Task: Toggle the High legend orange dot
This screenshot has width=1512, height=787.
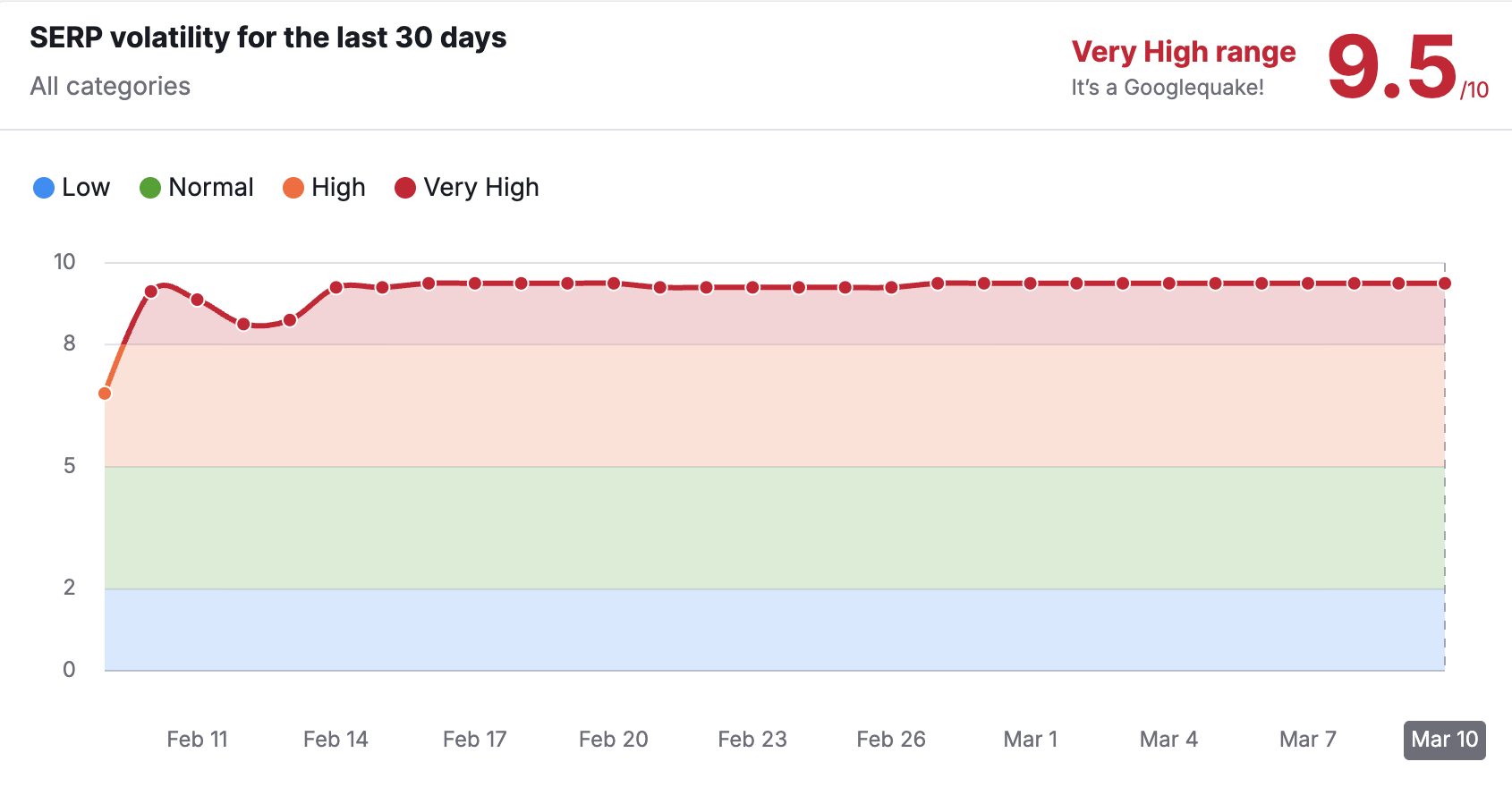Action: tap(293, 188)
